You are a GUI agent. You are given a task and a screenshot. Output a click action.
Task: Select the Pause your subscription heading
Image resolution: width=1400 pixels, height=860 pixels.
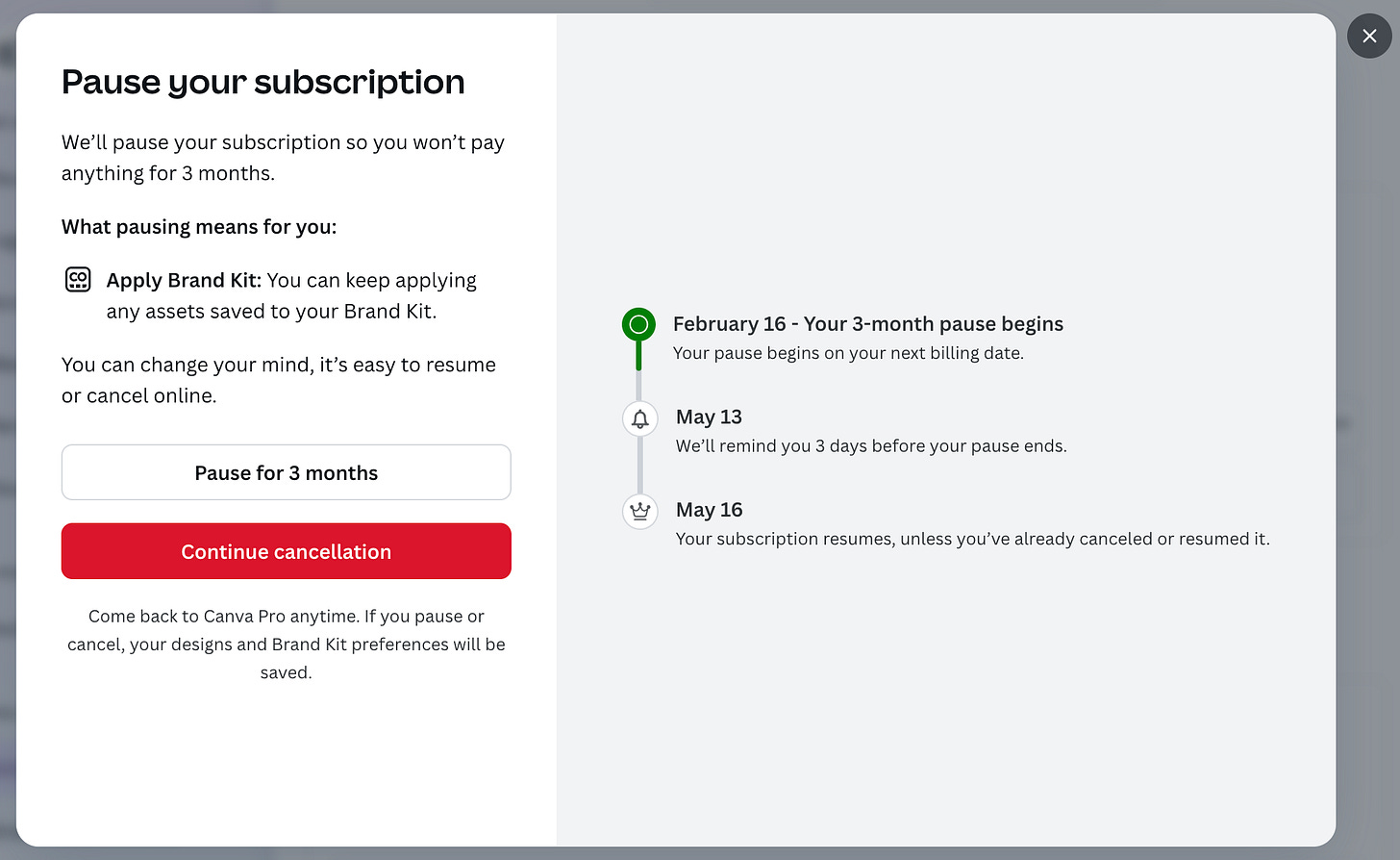click(262, 83)
